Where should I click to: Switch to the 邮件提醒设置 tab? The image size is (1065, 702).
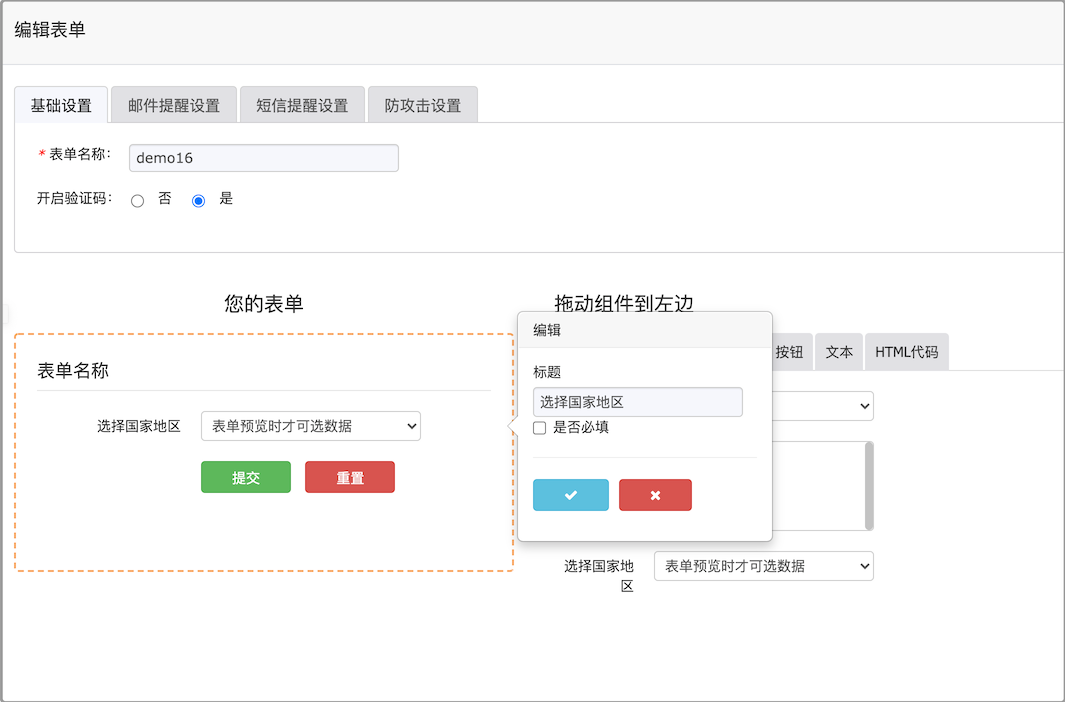173,103
